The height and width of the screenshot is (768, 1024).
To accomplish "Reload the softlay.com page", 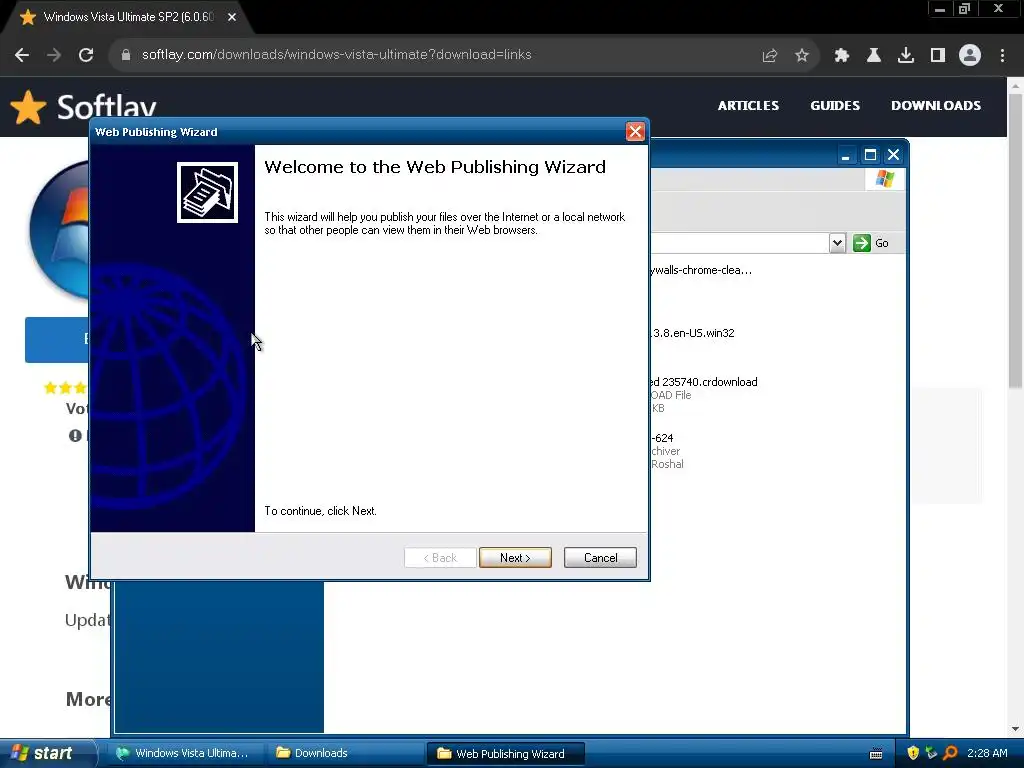I will tap(86, 55).
